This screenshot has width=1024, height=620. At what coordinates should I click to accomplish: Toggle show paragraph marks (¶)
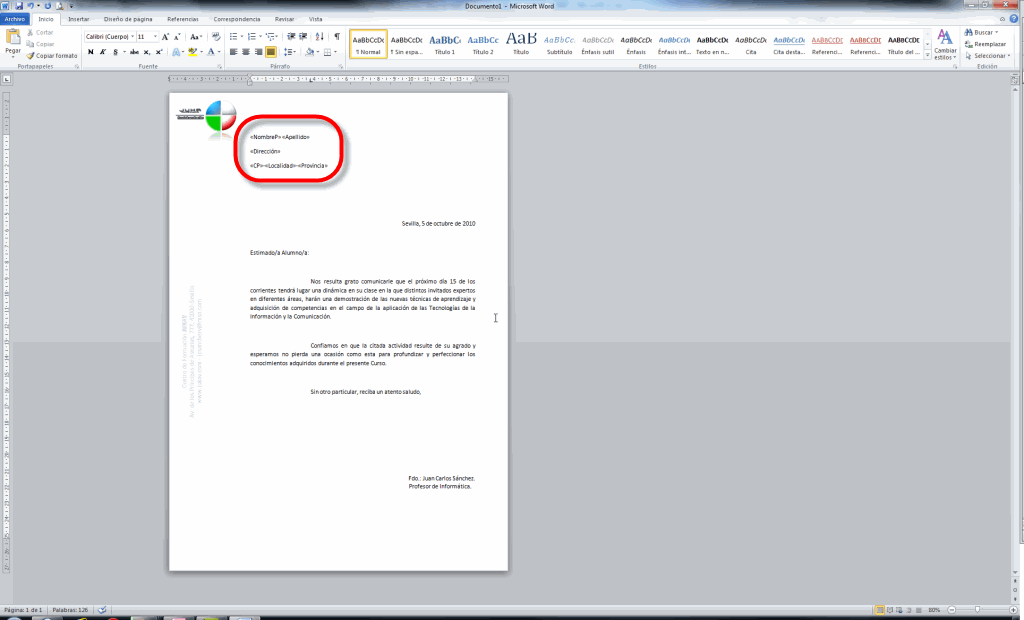[x=337, y=36]
